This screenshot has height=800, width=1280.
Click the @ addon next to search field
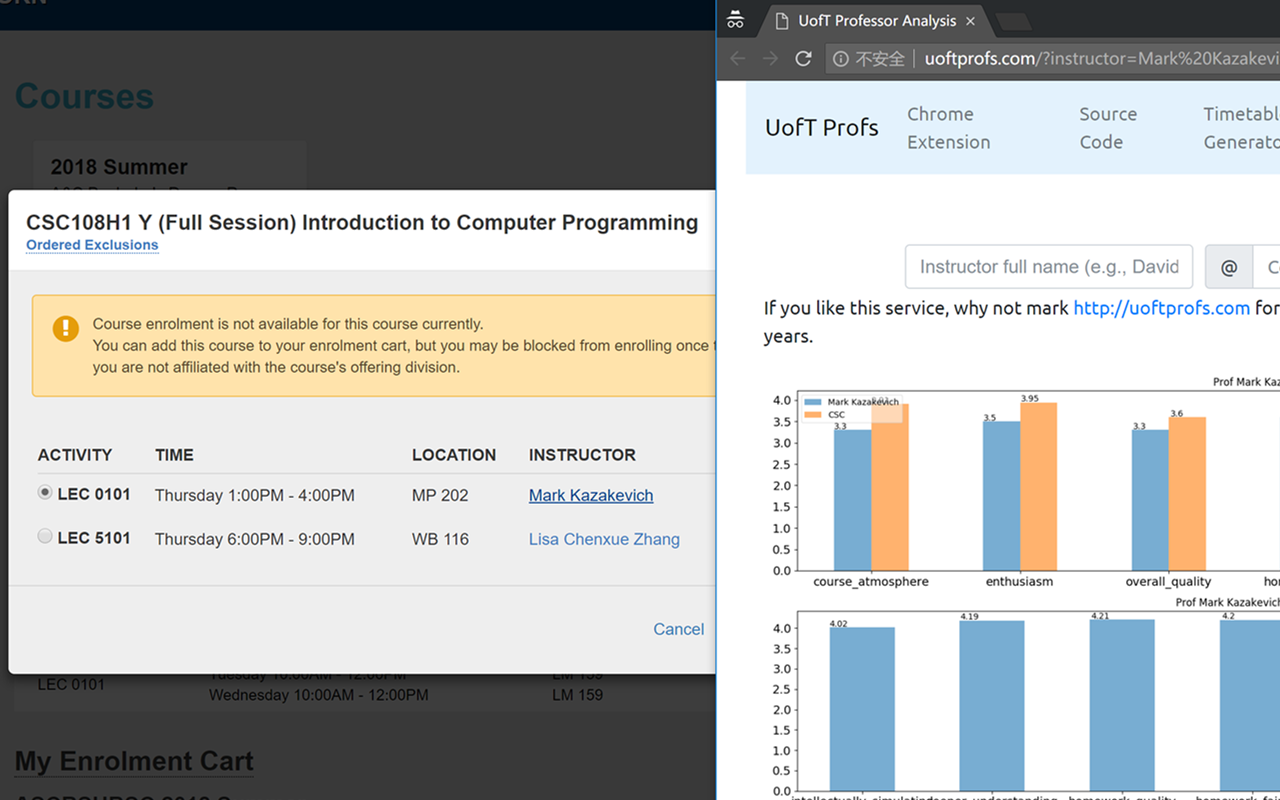tap(1229, 267)
